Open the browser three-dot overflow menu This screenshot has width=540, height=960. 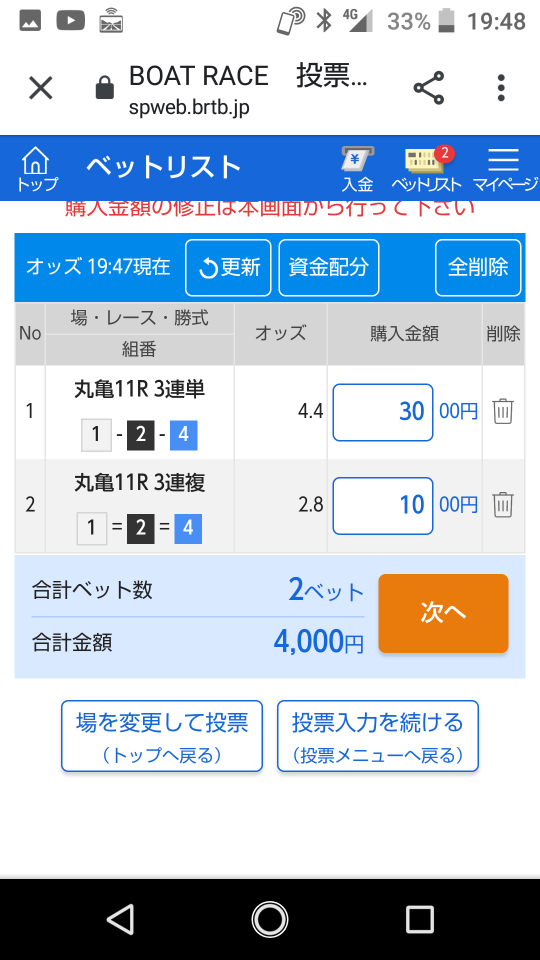point(501,88)
